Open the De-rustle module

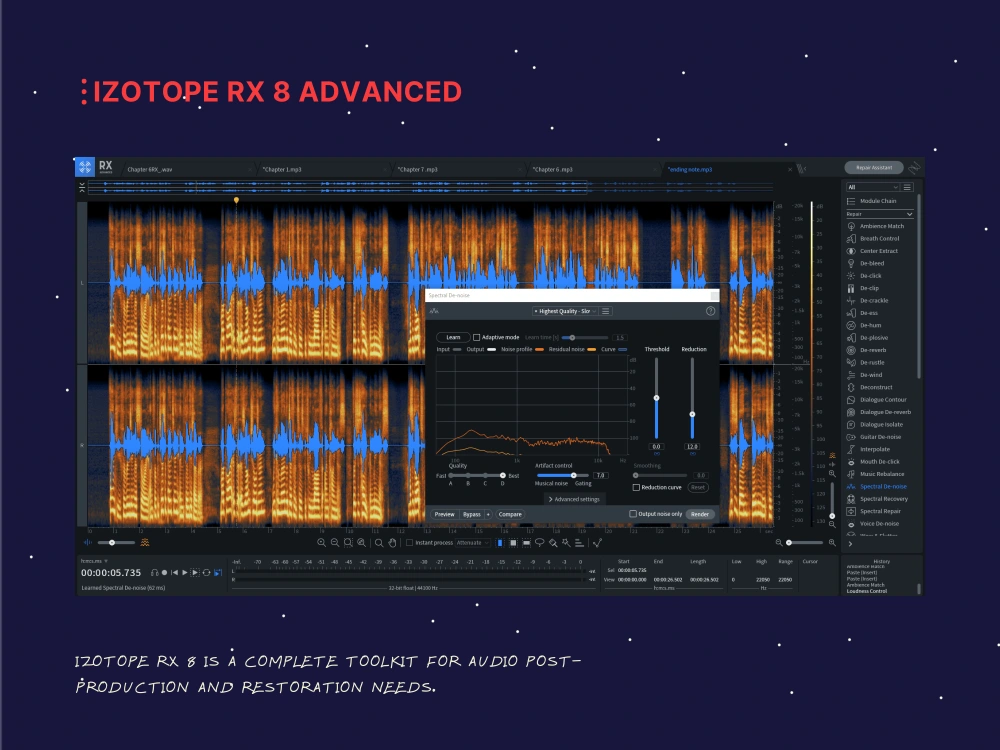[865, 362]
